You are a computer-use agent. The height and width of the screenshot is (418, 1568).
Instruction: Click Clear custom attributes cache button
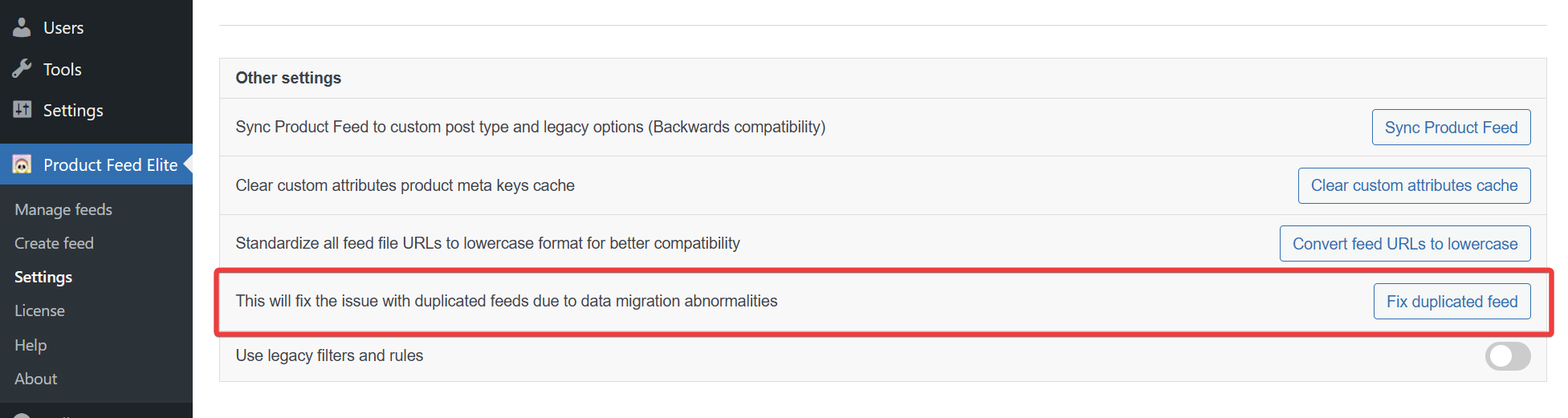click(1414, 185)
